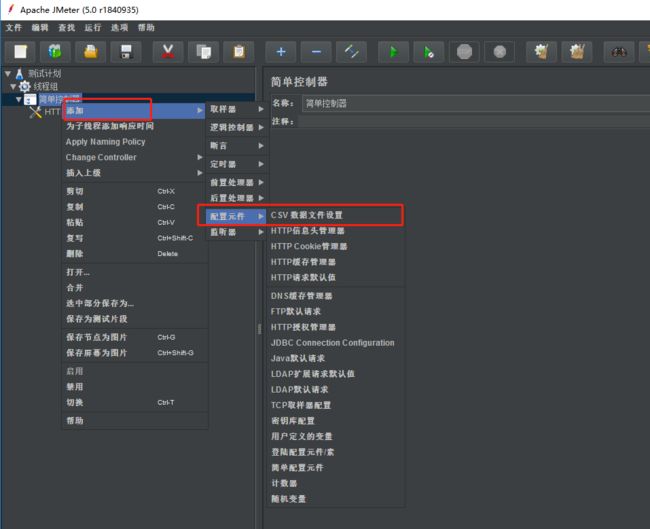
Task: Click the Copy toolbar icon
Action: [203, 52]
